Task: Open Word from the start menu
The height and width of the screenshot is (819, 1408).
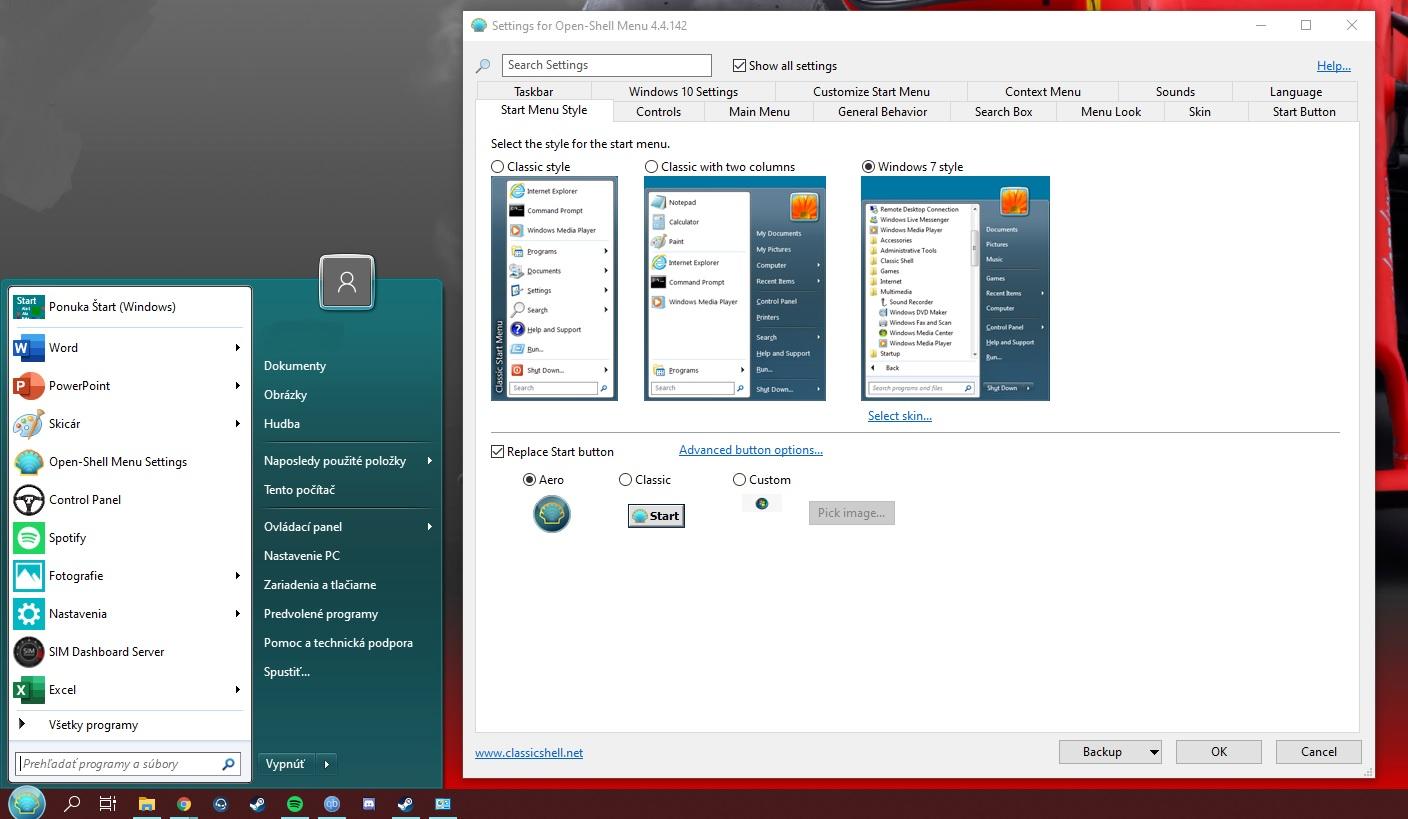Action: pyautogui.click(x=63, y=347)
